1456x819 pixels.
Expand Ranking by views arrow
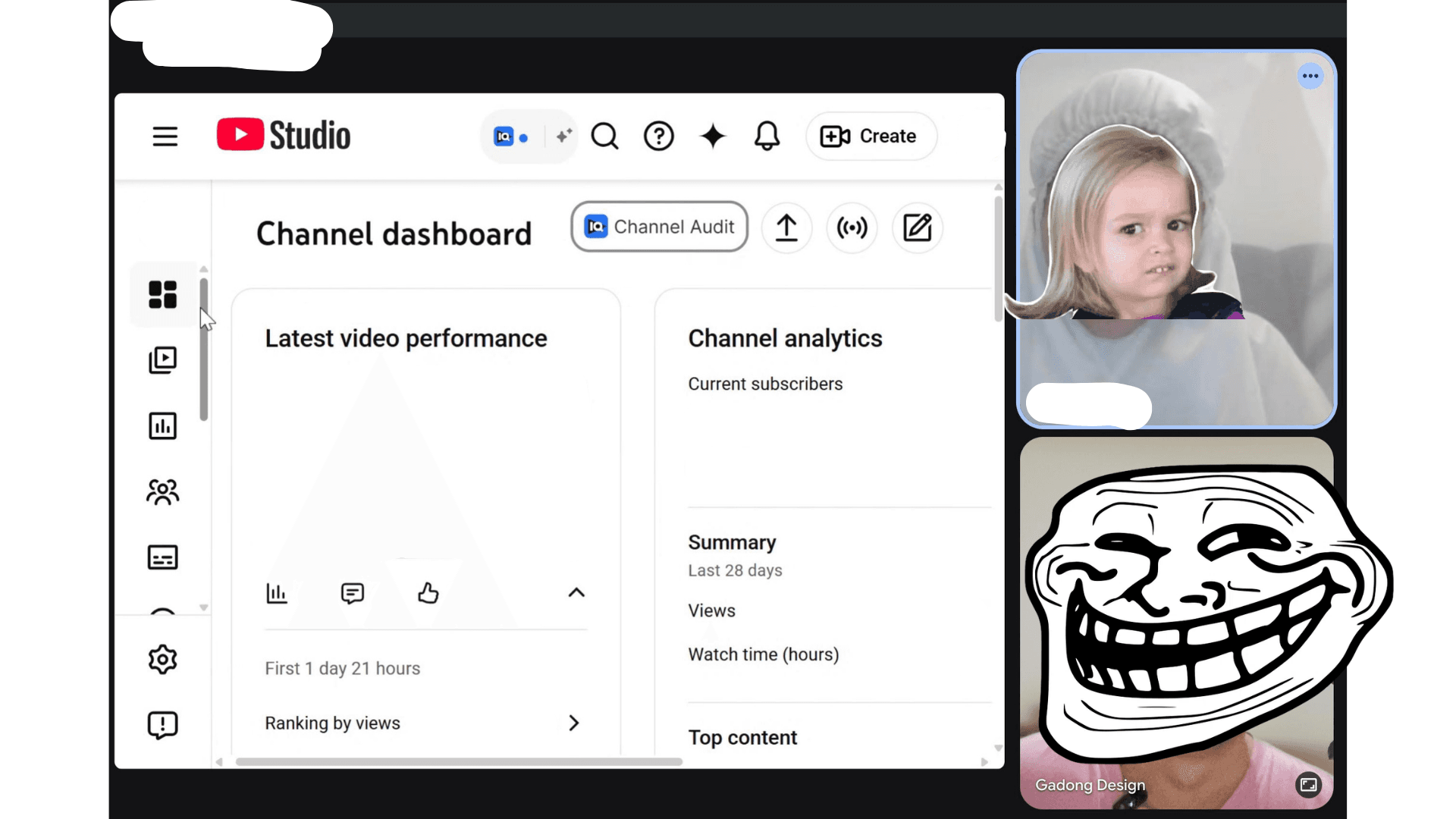(x=574, y=723)
